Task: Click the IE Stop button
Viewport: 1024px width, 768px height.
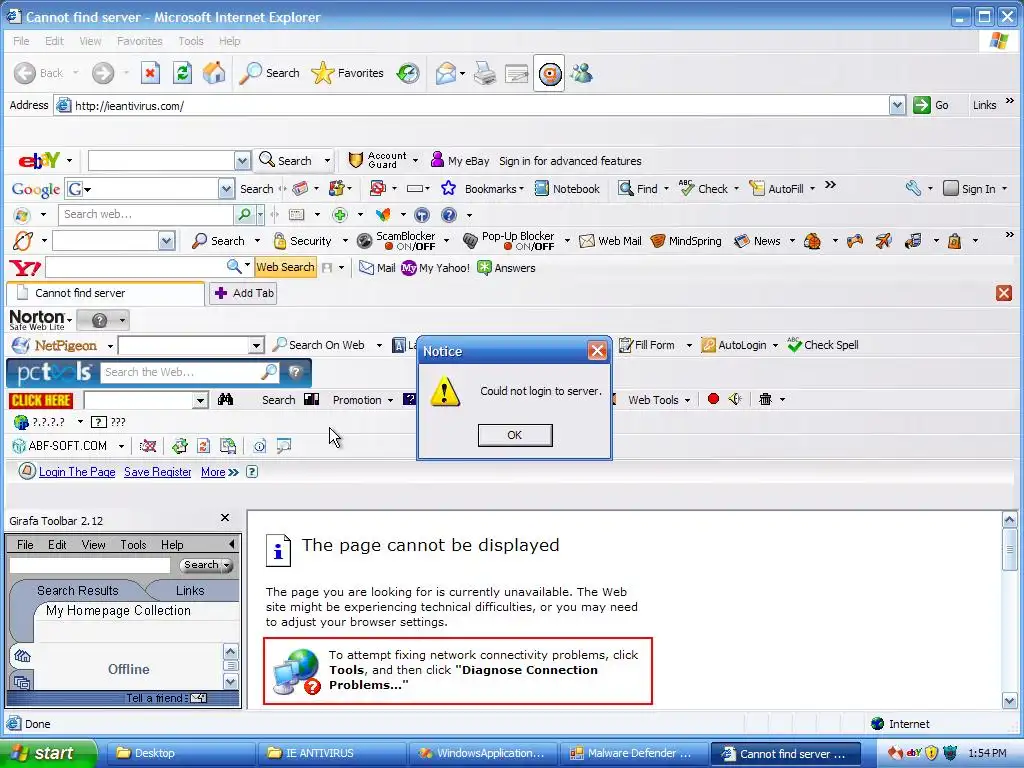Action: (x=150, y=73)
